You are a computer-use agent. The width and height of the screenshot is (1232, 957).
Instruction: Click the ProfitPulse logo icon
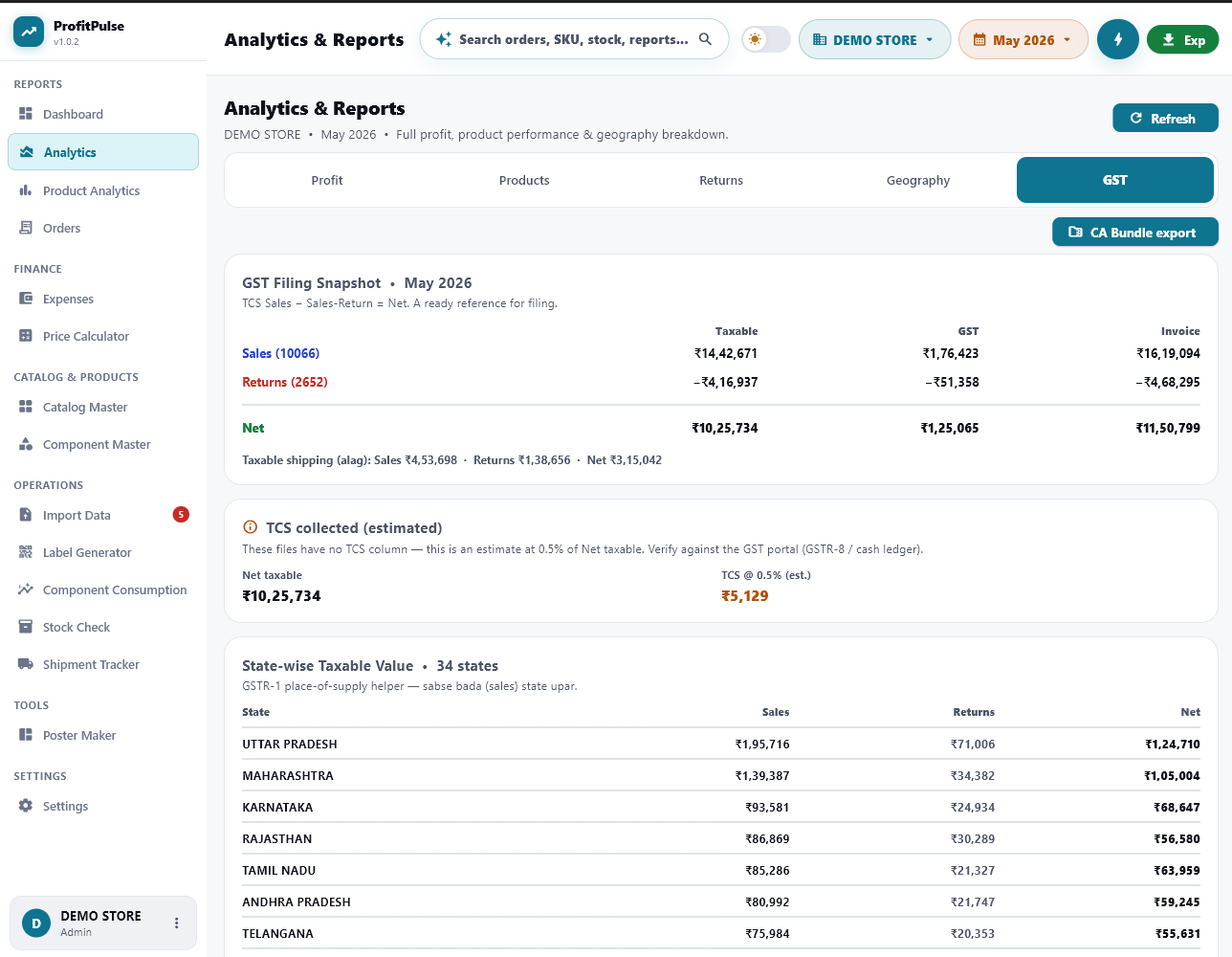click(x=29, y=32)
